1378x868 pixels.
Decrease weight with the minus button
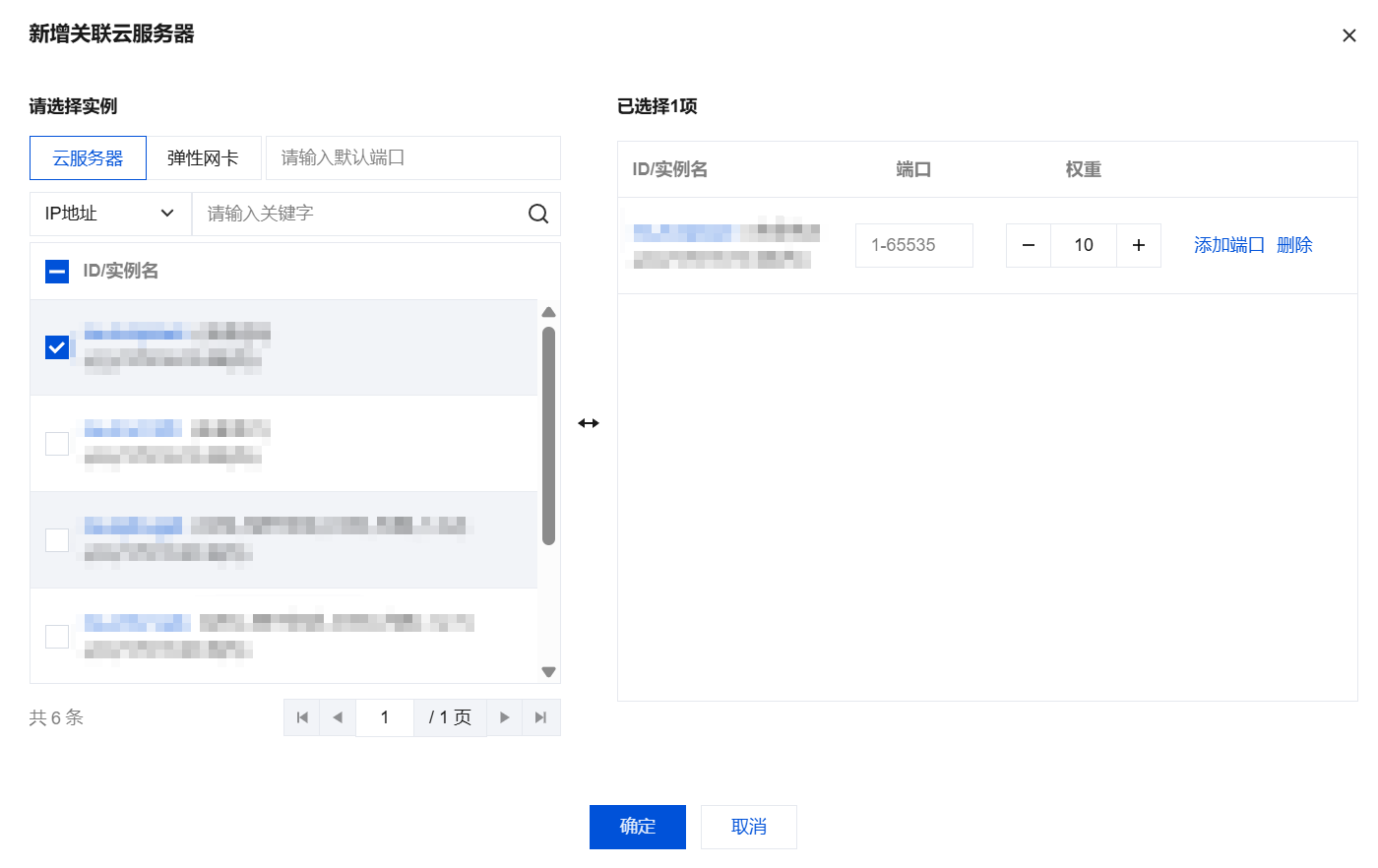(x=1029, y=245)
